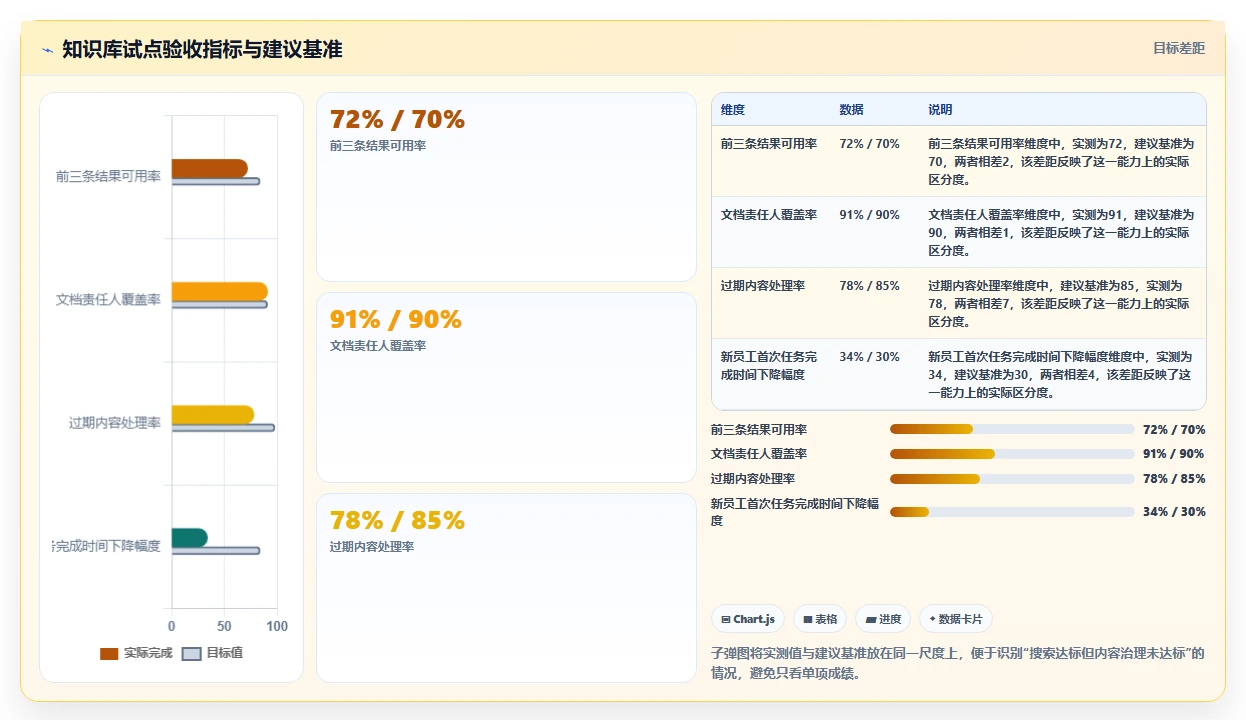The width and height of the screenshot is (1246, 720).
Task: Click the 过期内容处理率 progress bar
Action: pos(1012,479)
